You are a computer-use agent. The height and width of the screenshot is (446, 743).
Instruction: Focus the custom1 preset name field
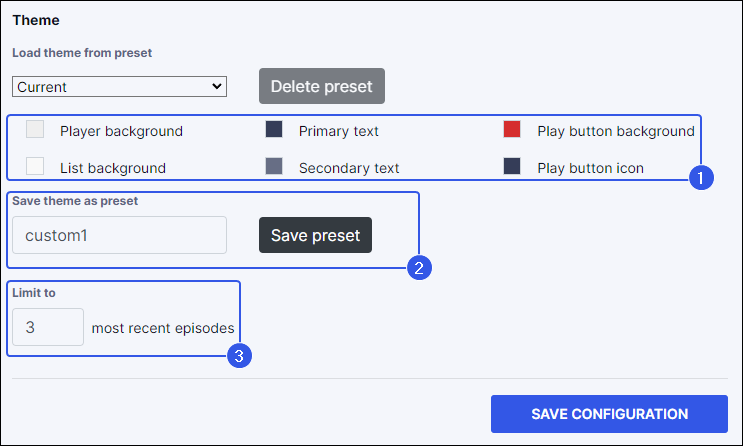click(x=120, y=235)
